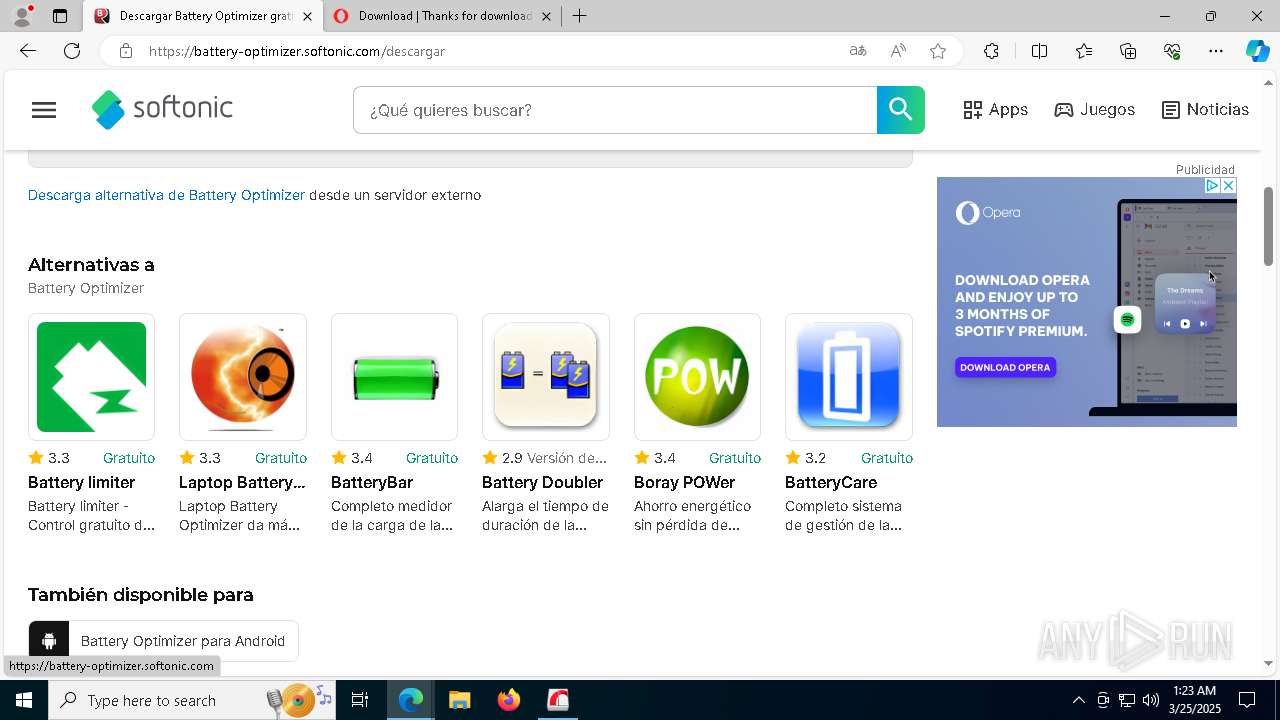Open the volume control icon
Screen dimensions: 1280x720
coord(1151,700)
